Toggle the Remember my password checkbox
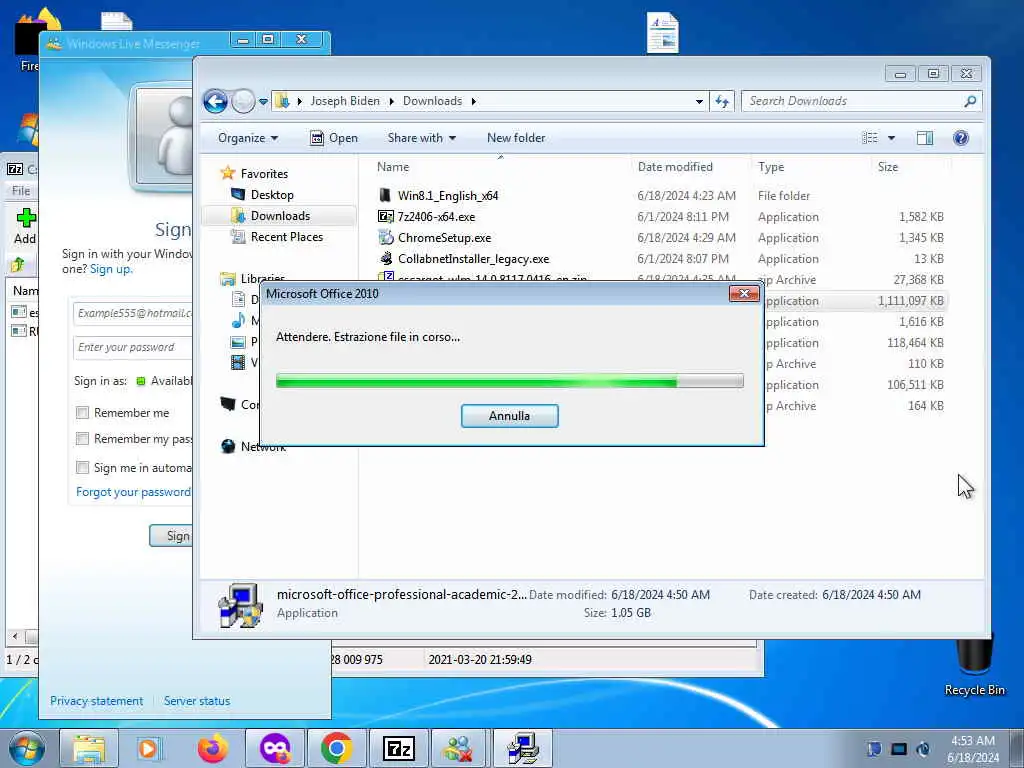1024x768 pixels. click(82, 439)
